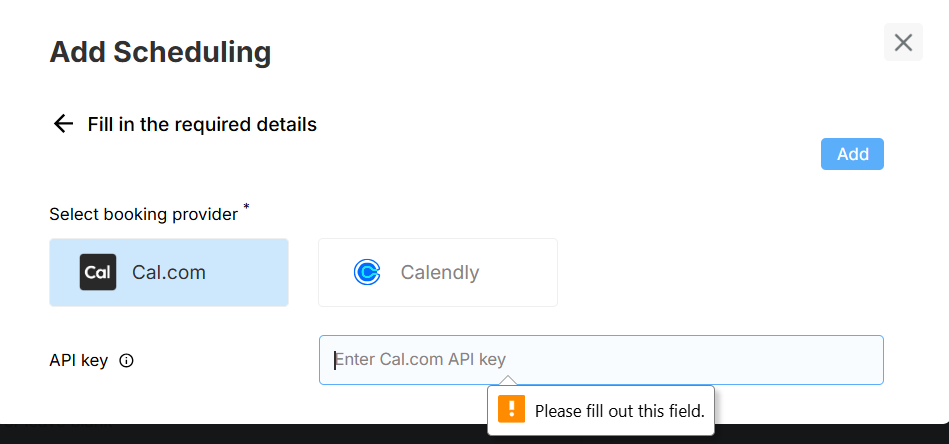Choose the Calendly text label

click(x=439, y=272)
